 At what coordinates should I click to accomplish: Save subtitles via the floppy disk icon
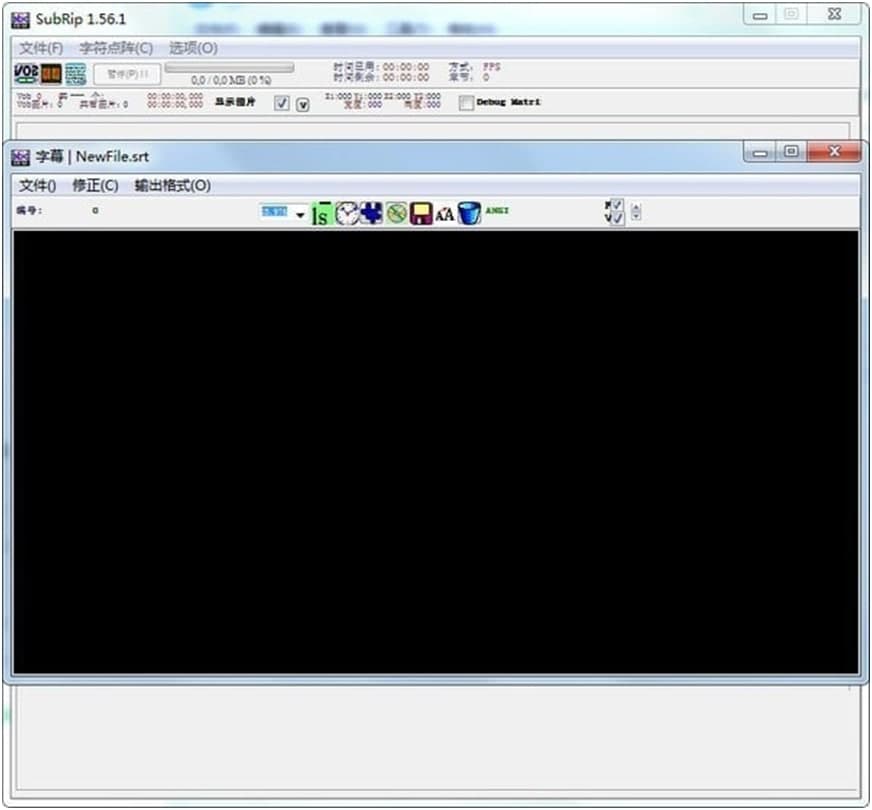421,213
